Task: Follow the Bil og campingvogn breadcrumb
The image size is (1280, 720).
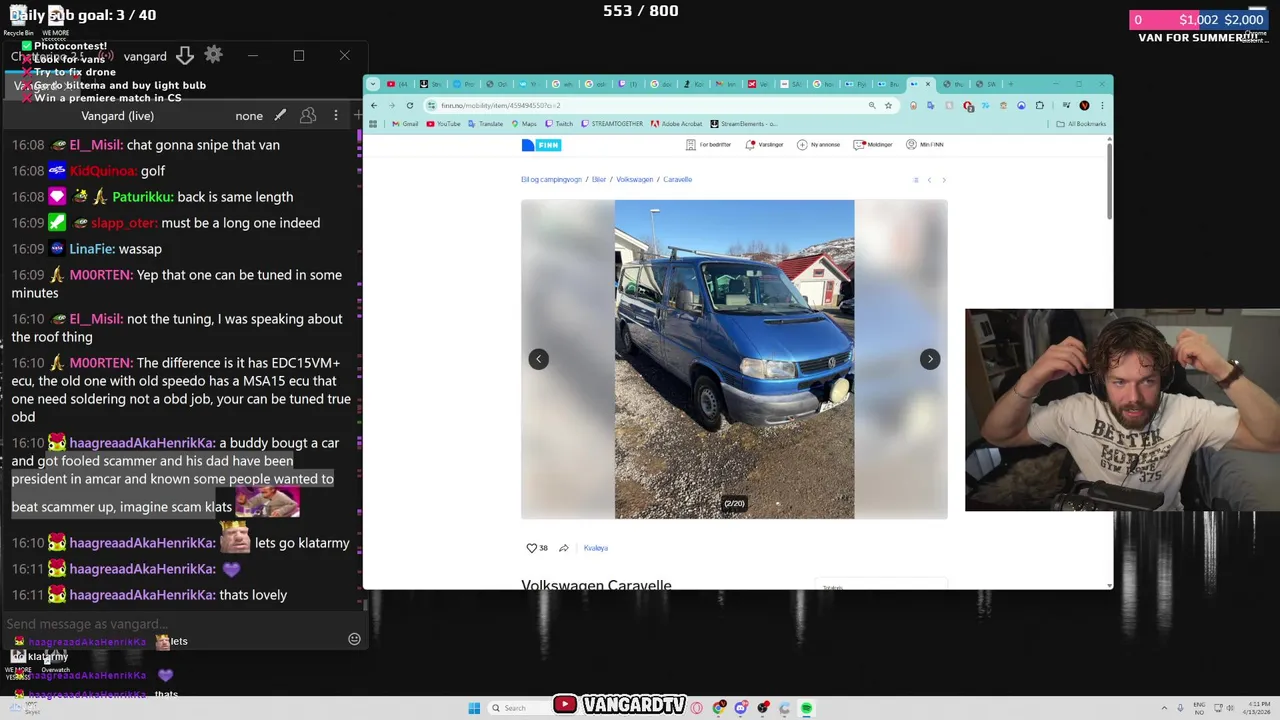Action: click(551, 180)
